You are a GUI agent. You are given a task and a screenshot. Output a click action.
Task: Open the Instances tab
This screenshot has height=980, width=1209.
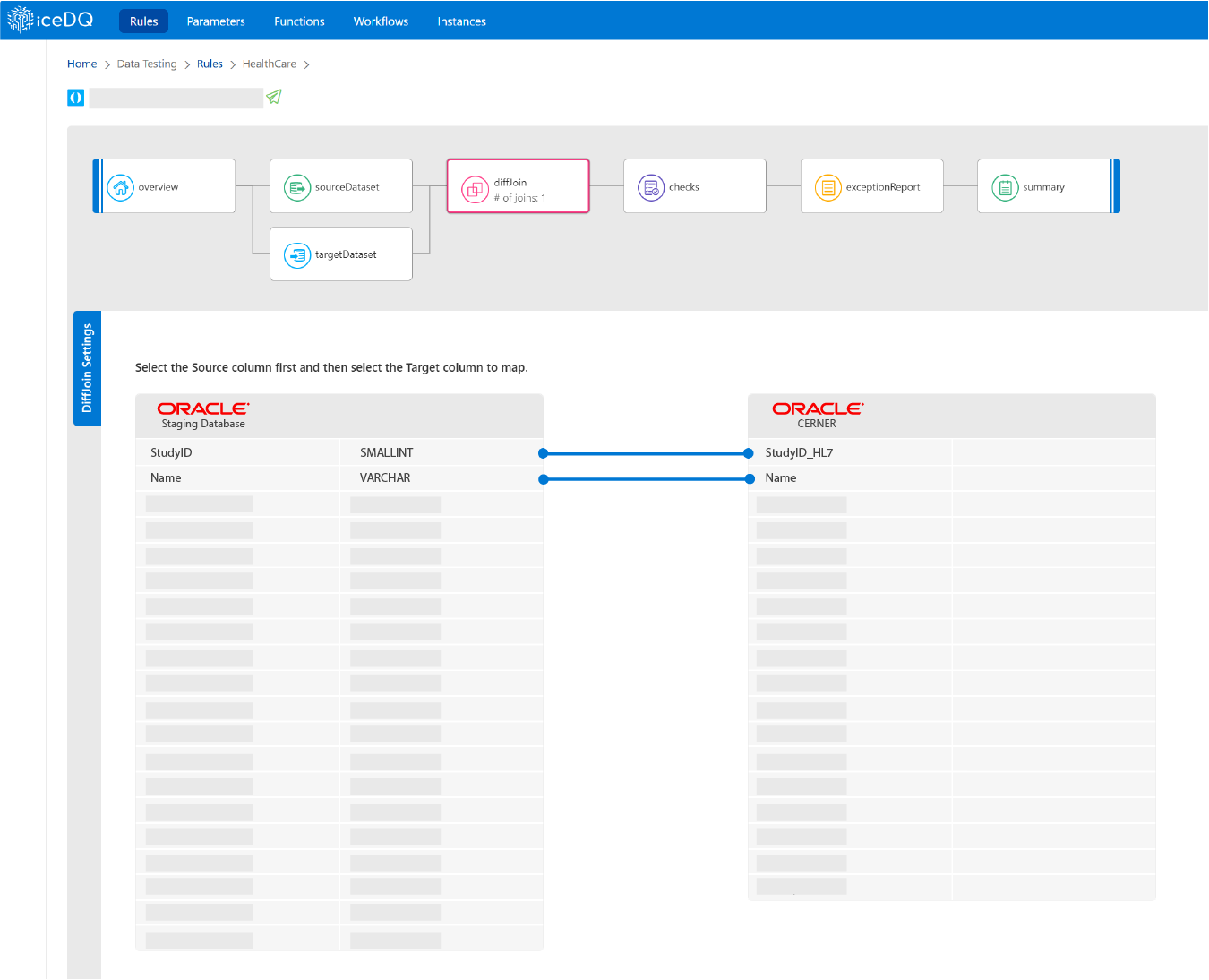coord(461,21)
